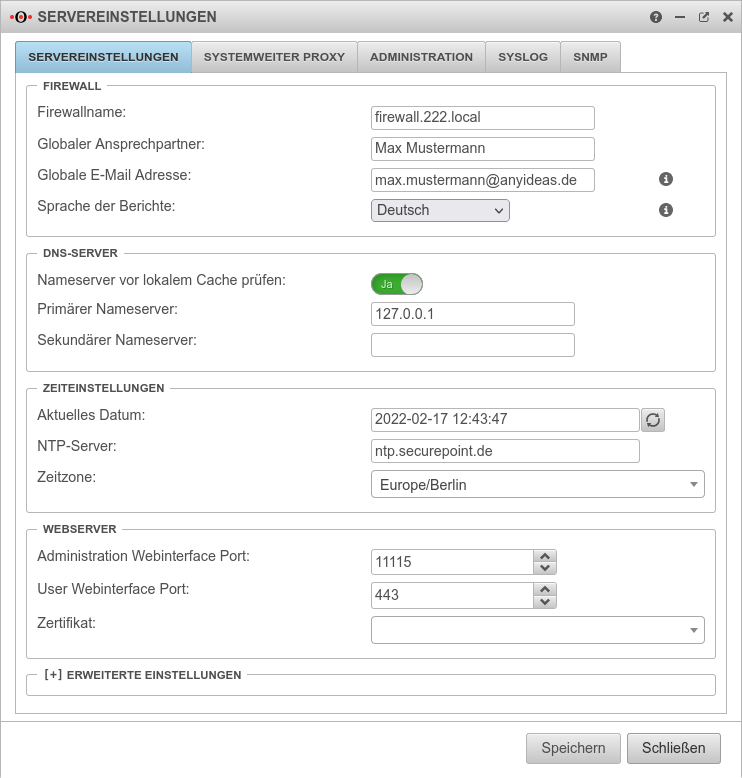Click info icon beside Sprache der Berichte
742x778 pixels.
coord(666,210)
